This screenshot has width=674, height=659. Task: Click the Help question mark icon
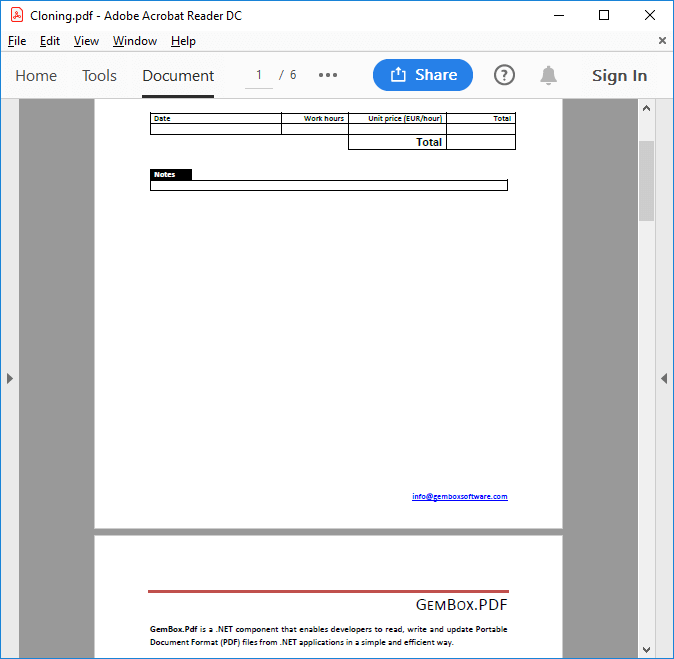coord(505,76)
